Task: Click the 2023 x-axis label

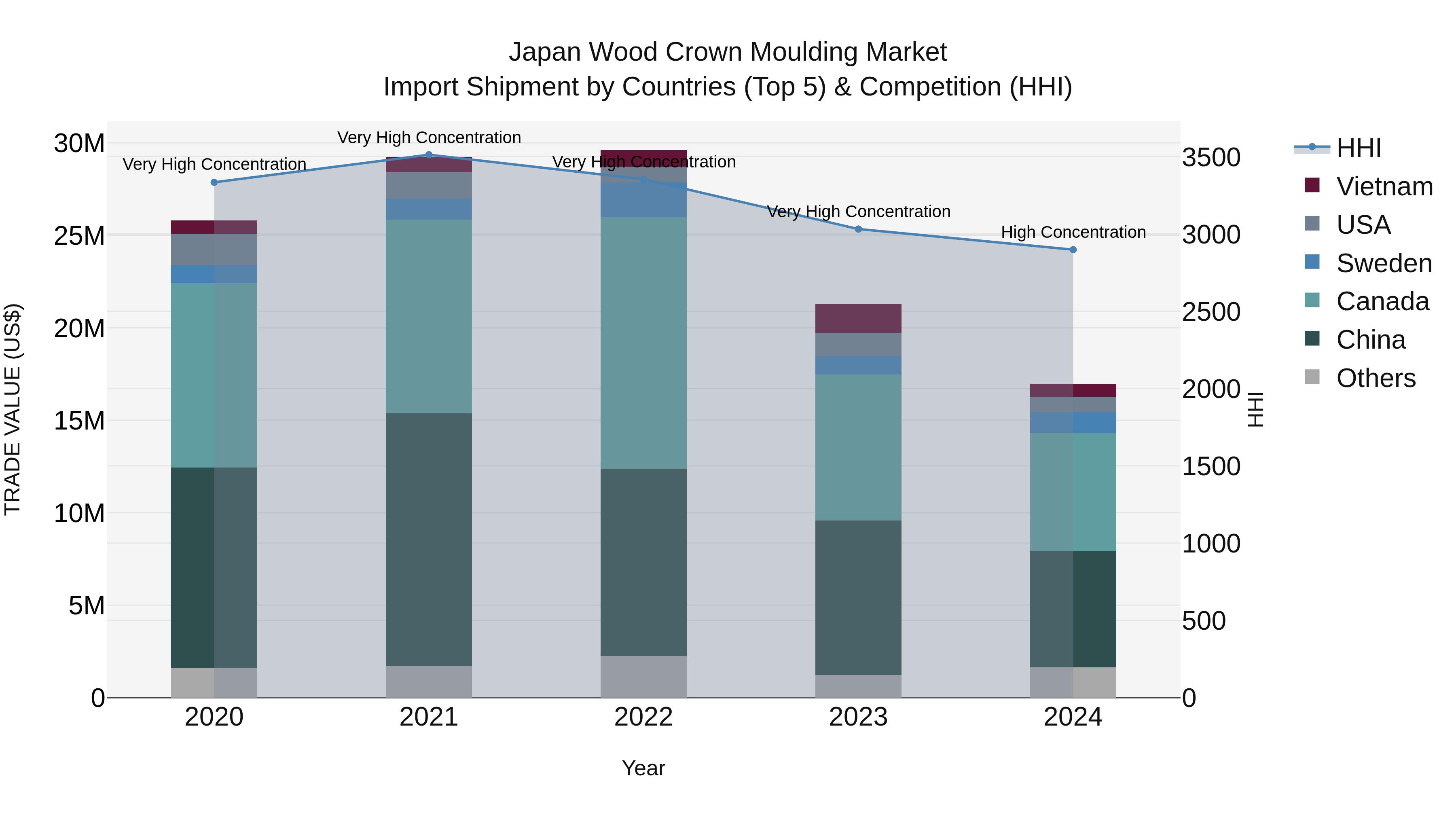Action: coord(858,717)
